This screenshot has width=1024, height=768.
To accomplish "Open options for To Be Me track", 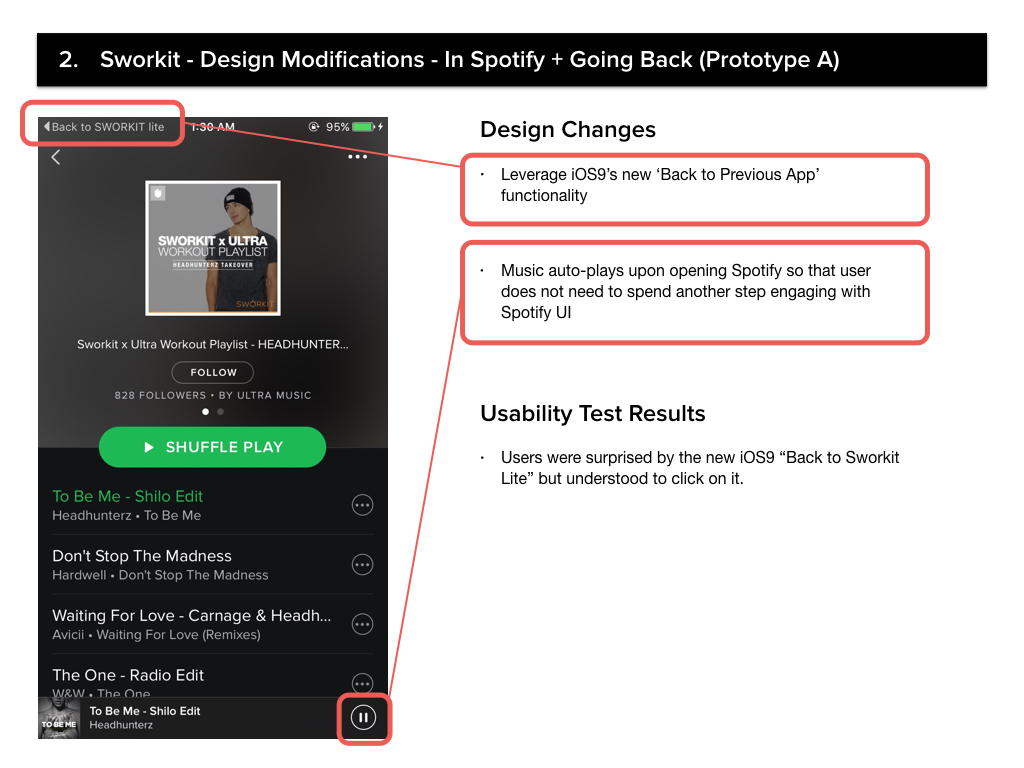I will [362, 505].
